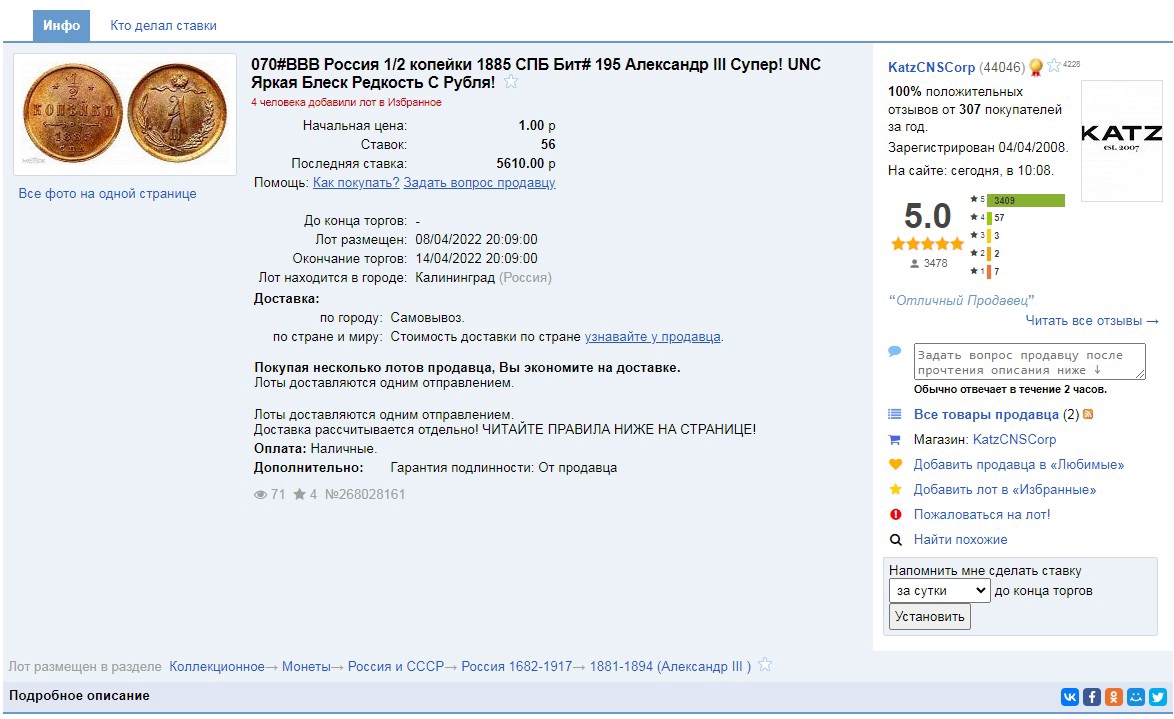Share the lot on Odnoklassniki
The image size is (1174, 719).
[x=1114, y=697]
